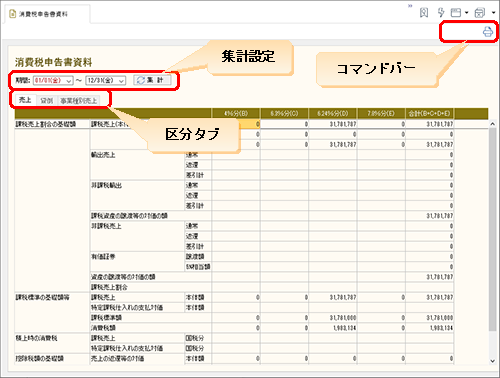Click the 合計(B+C+D+E) column header
500x378 pixels.
tap(429, 113)
